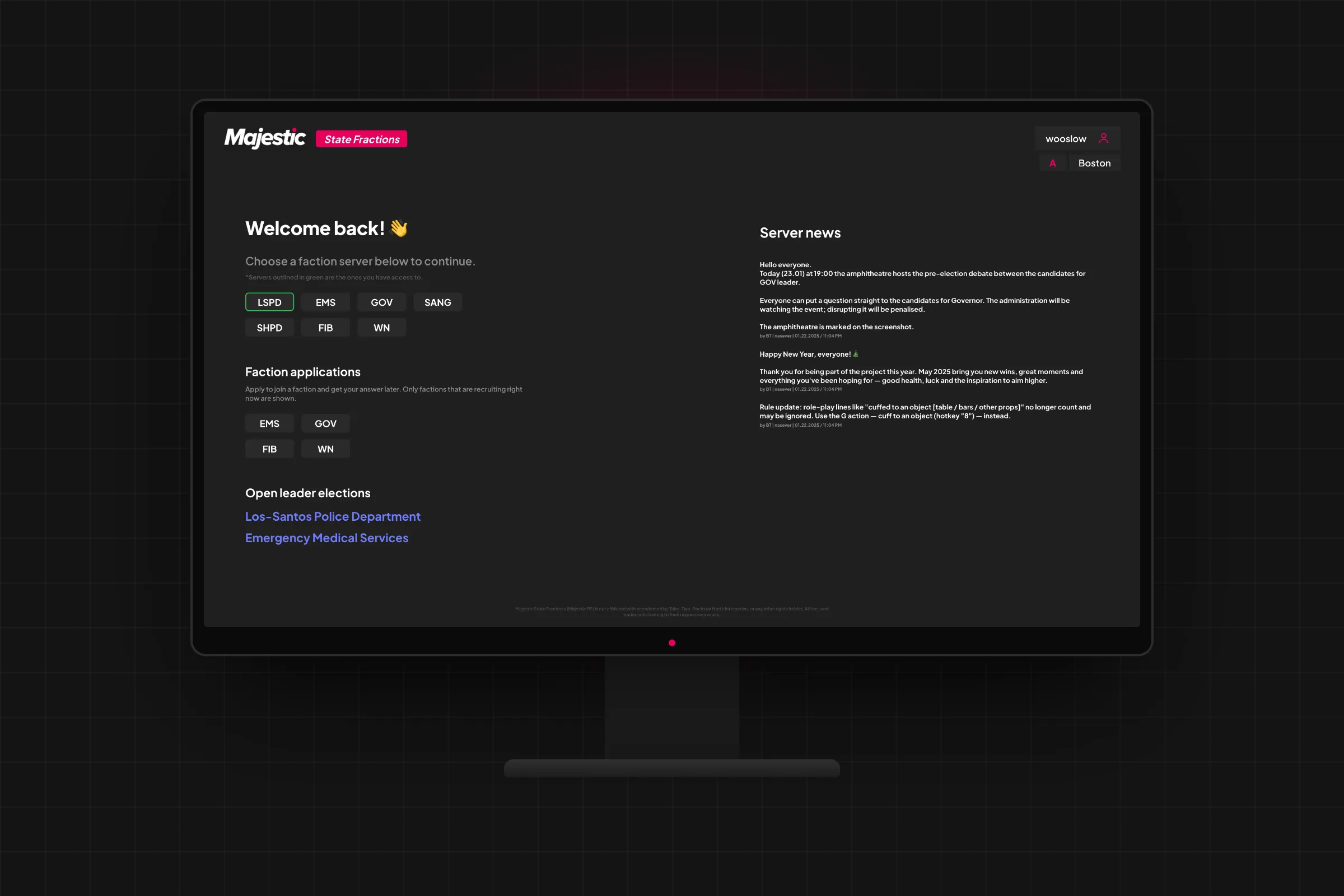
Task: Enter the LSPD faction server
Action: tap(270, 302)
